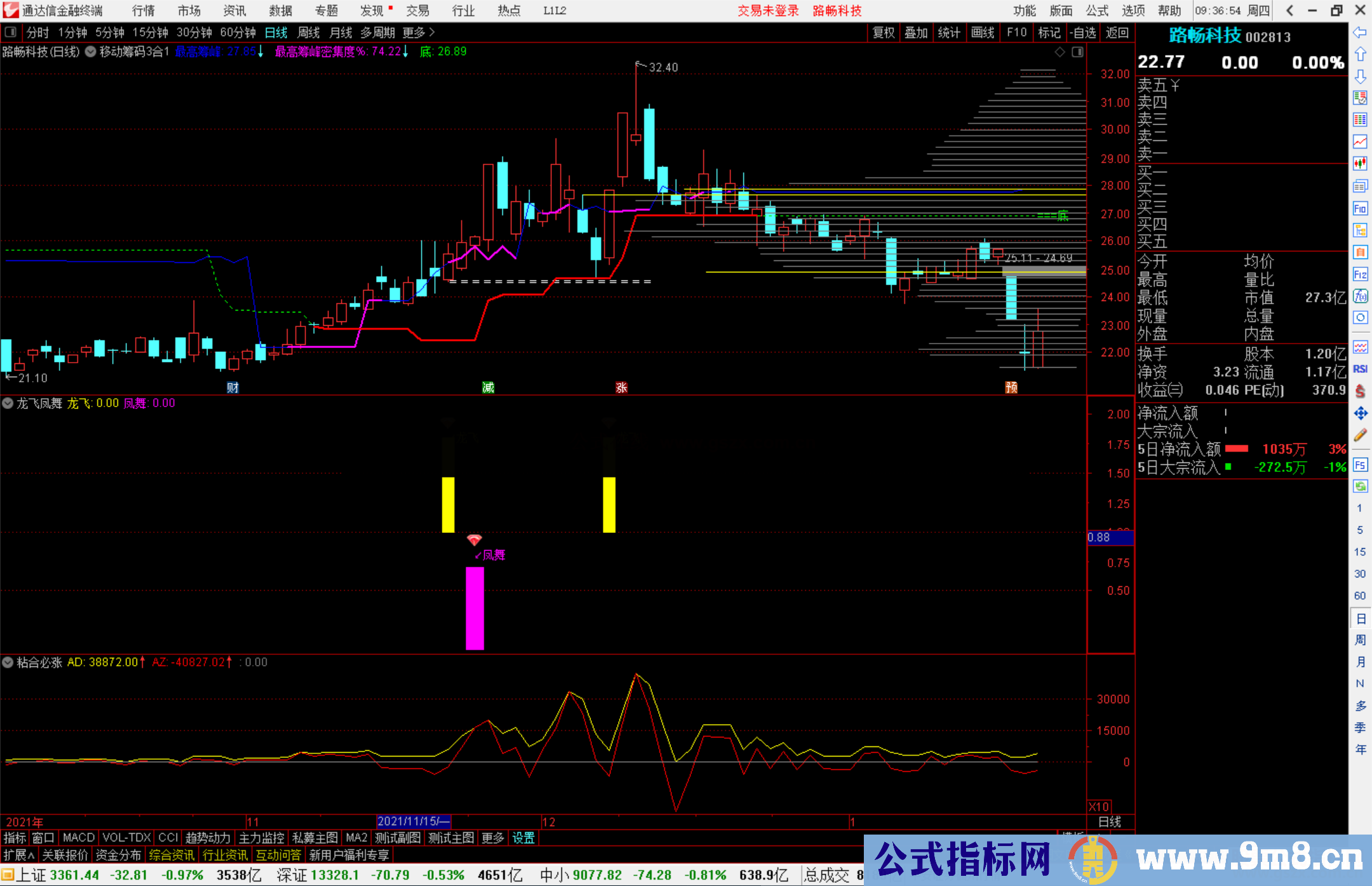Open the F10 info sidebar icon

click(1360, 208)
